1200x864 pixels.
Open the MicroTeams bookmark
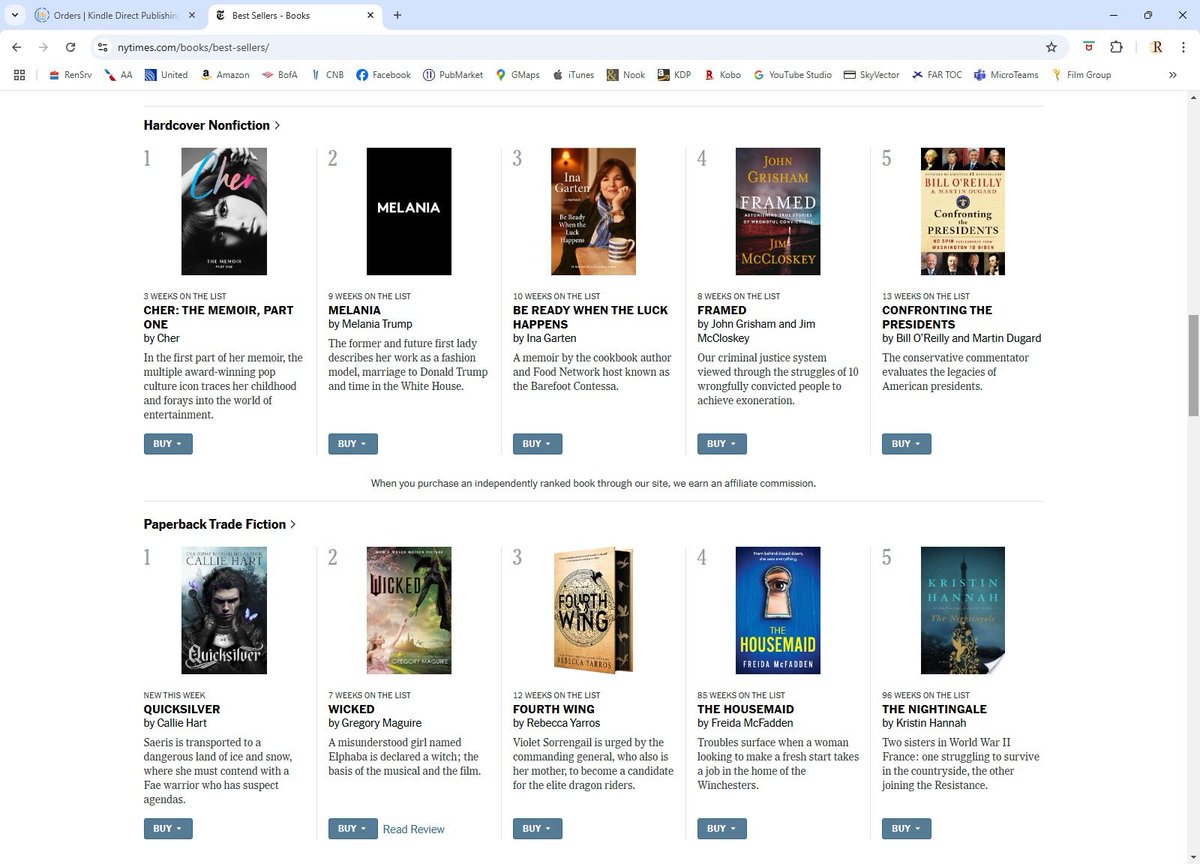1005,75
